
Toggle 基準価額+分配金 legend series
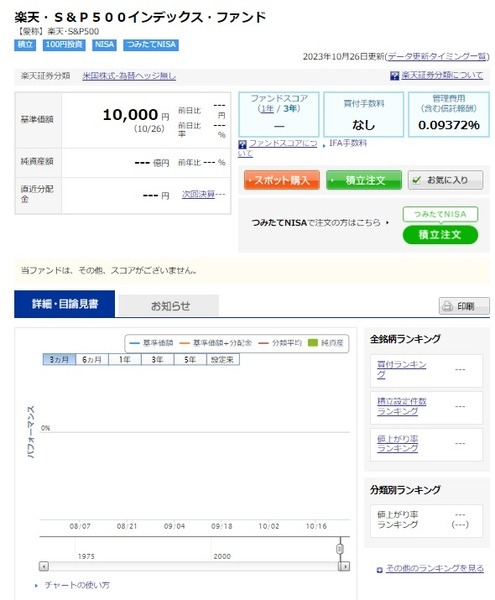(216, 343)
